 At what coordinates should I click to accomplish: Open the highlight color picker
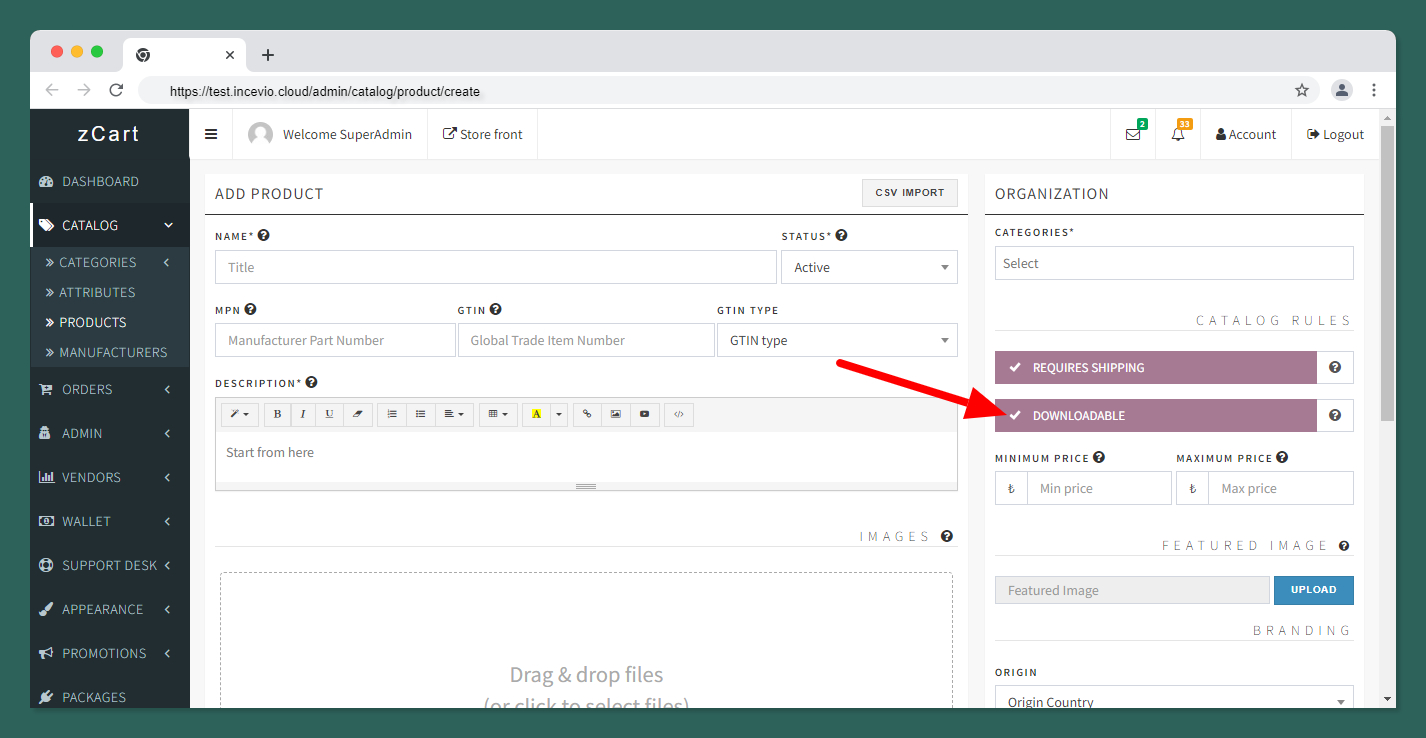click(559, 414)
